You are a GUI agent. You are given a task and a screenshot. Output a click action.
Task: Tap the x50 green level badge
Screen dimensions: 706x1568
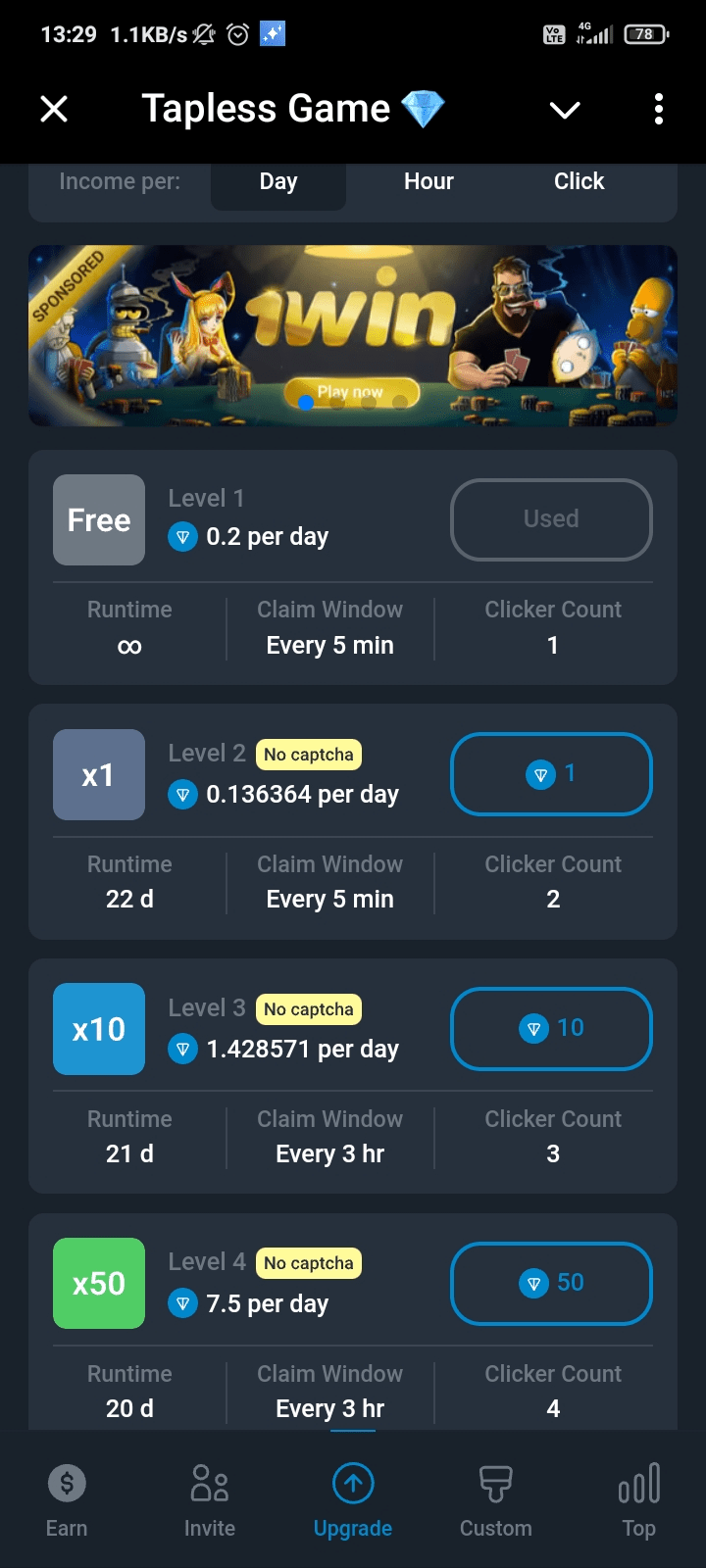point(99,1283)
